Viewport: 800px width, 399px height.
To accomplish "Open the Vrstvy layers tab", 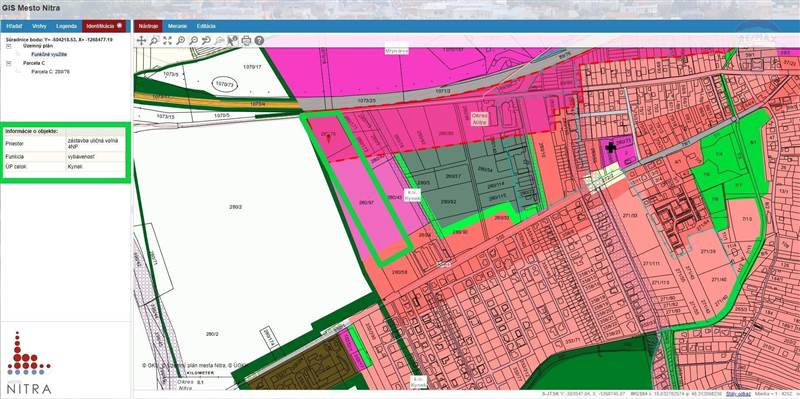I will pos(39,26).
